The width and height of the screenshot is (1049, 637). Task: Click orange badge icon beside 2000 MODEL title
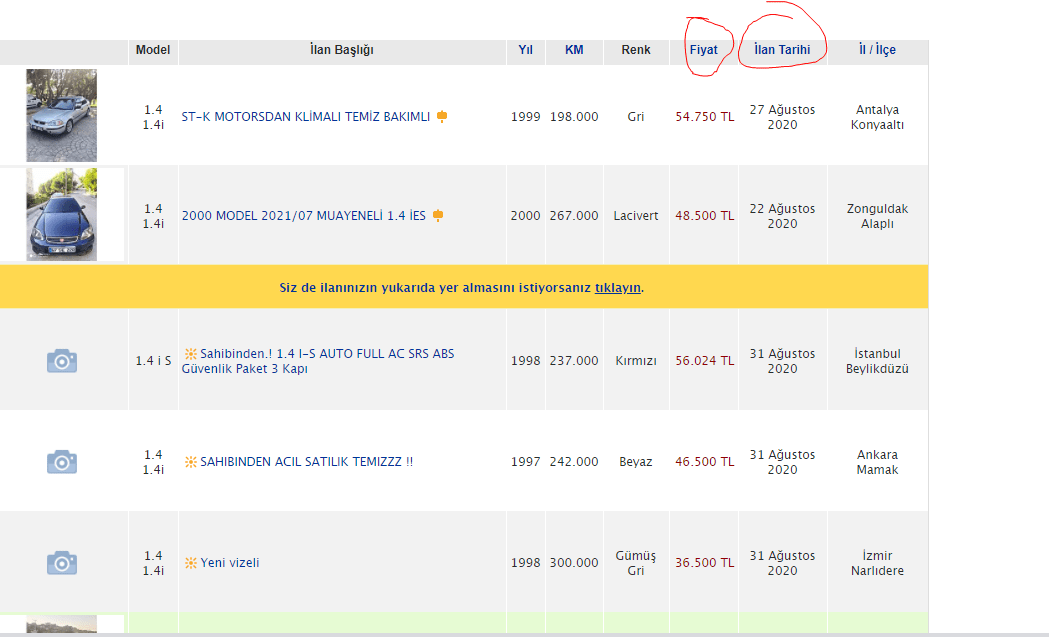(x=438, y=215)
